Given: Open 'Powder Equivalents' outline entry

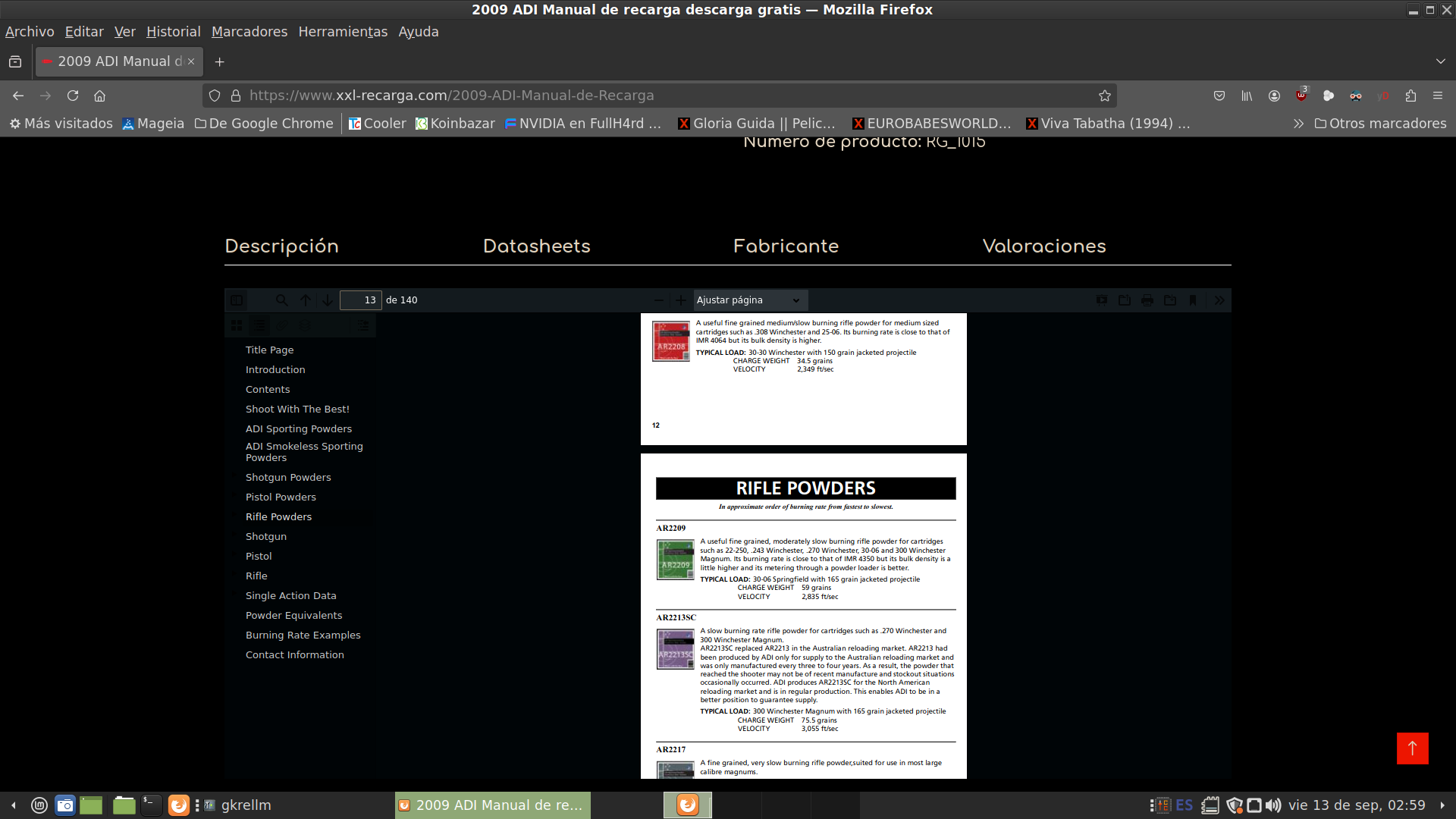Looking at the screenshot, I should tap(293, 616).
